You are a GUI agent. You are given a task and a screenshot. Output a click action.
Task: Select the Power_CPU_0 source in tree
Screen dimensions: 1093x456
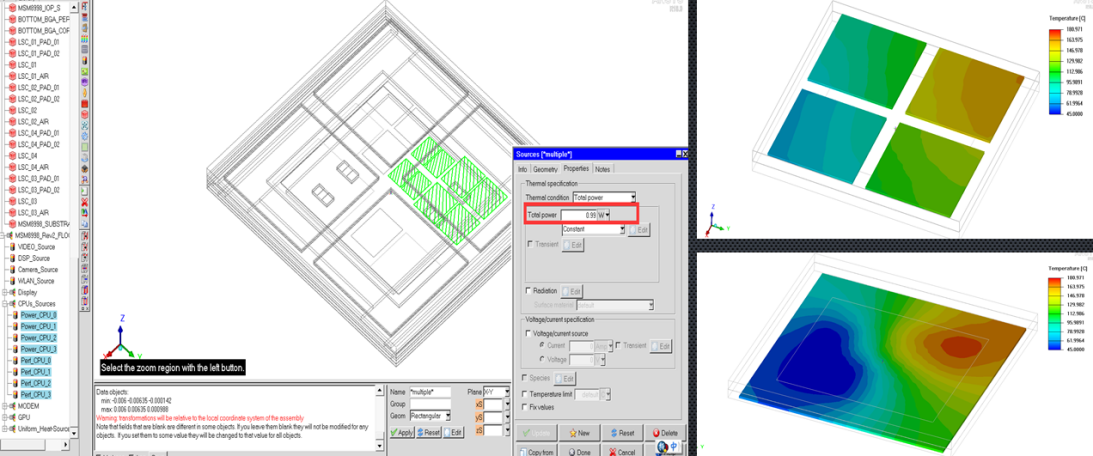[39, 315]
